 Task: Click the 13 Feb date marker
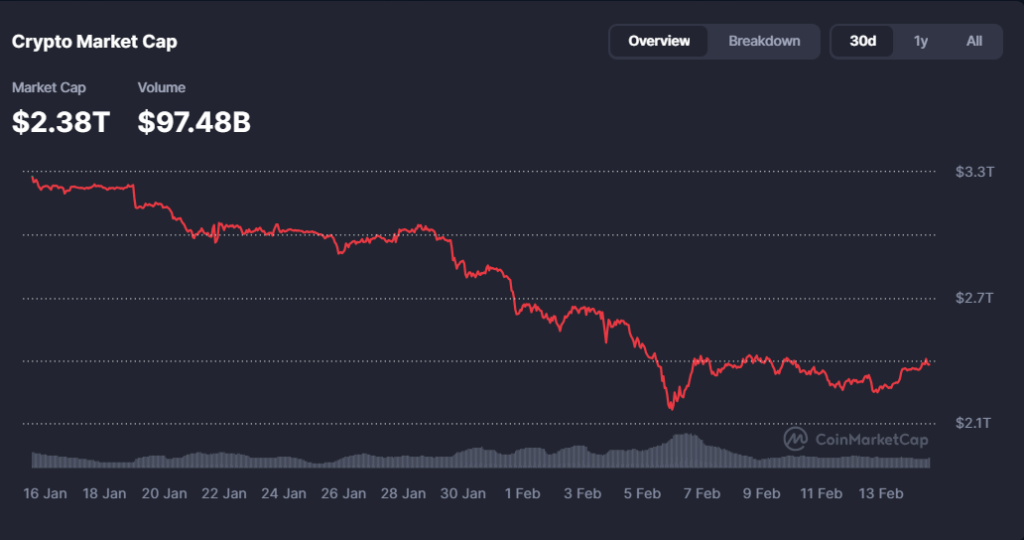[x=881, y=493]
